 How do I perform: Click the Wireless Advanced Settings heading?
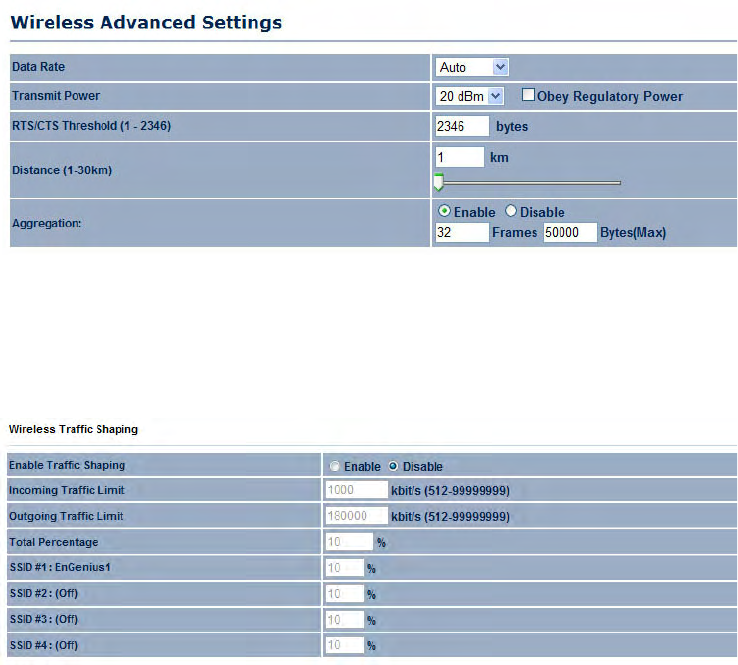[x=146, y=22]
